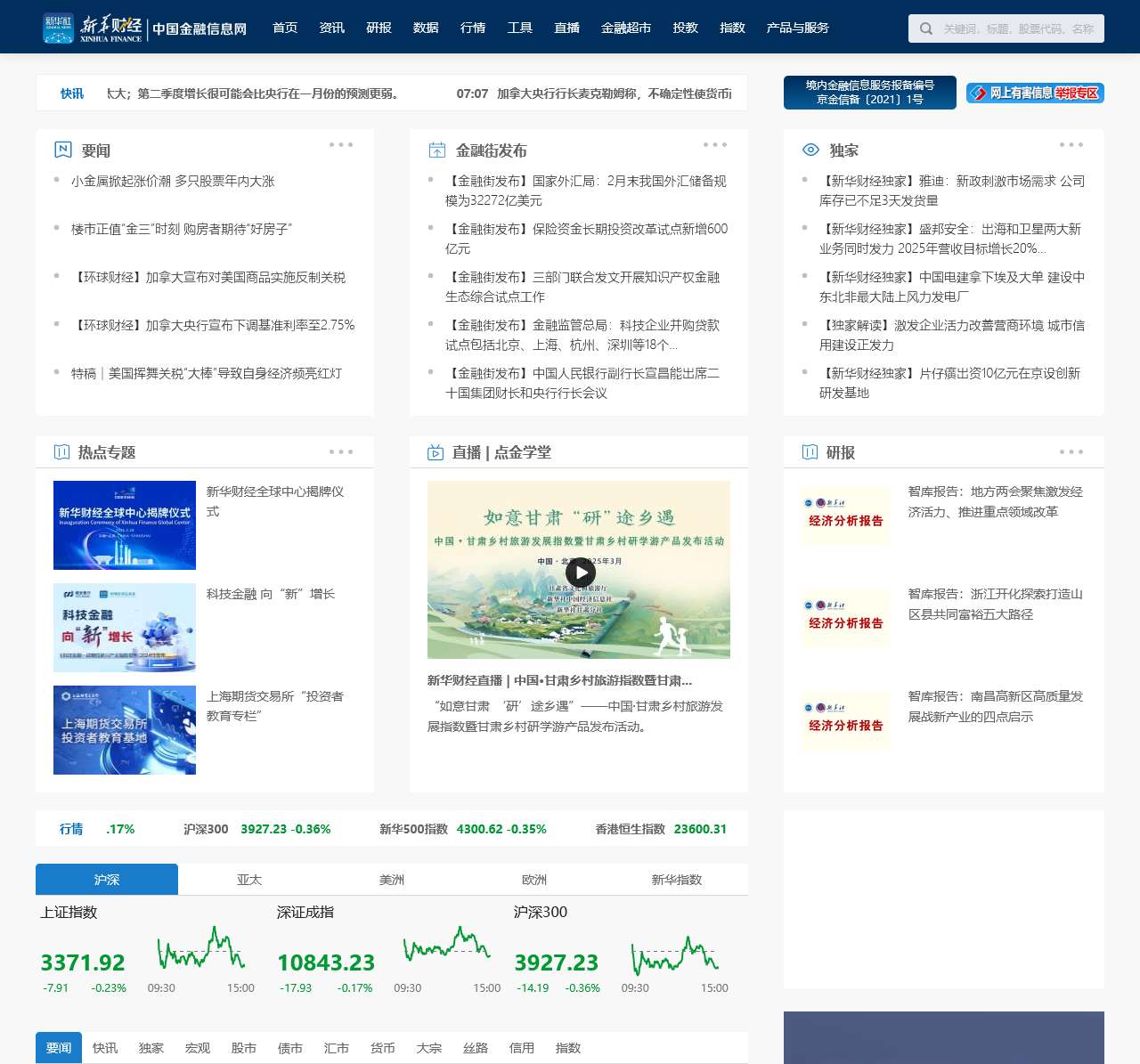The image size is (1140, 1064).
Task: Open the 行情 menu item
Action: coord(473,28)
